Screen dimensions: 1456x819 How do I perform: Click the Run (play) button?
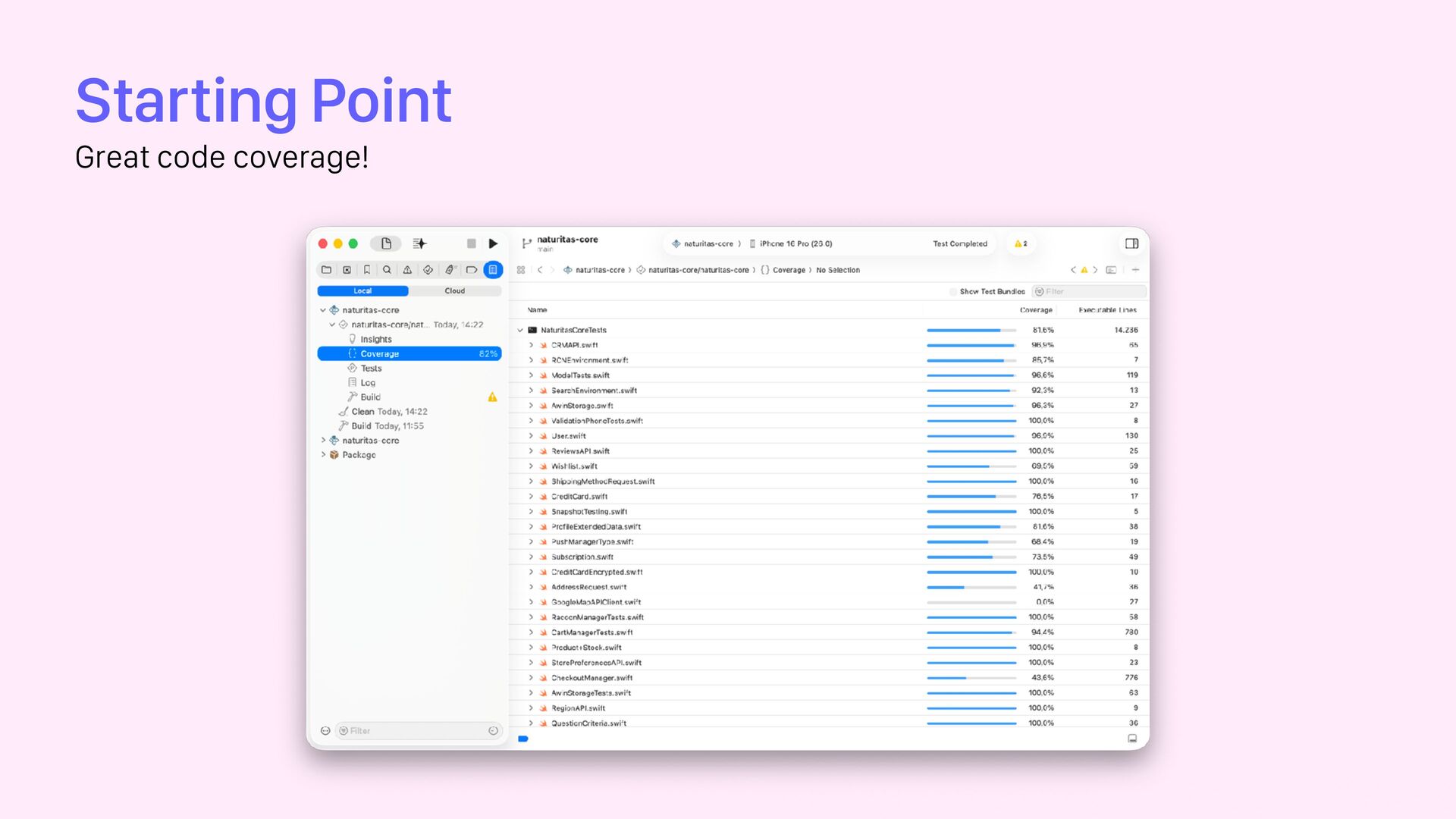(493, 243)
